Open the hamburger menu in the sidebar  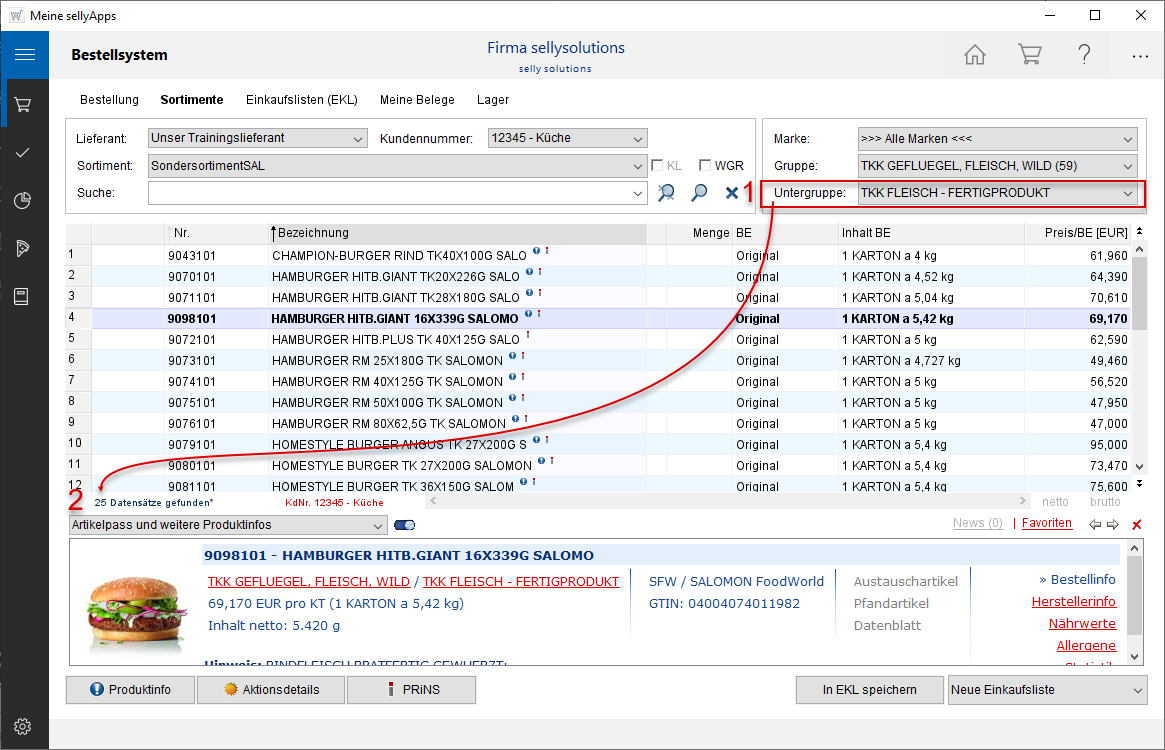tap(24, 55)
